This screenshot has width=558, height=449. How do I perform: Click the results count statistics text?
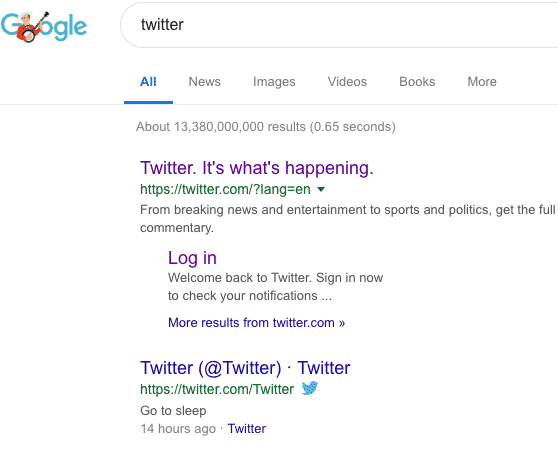266,127
